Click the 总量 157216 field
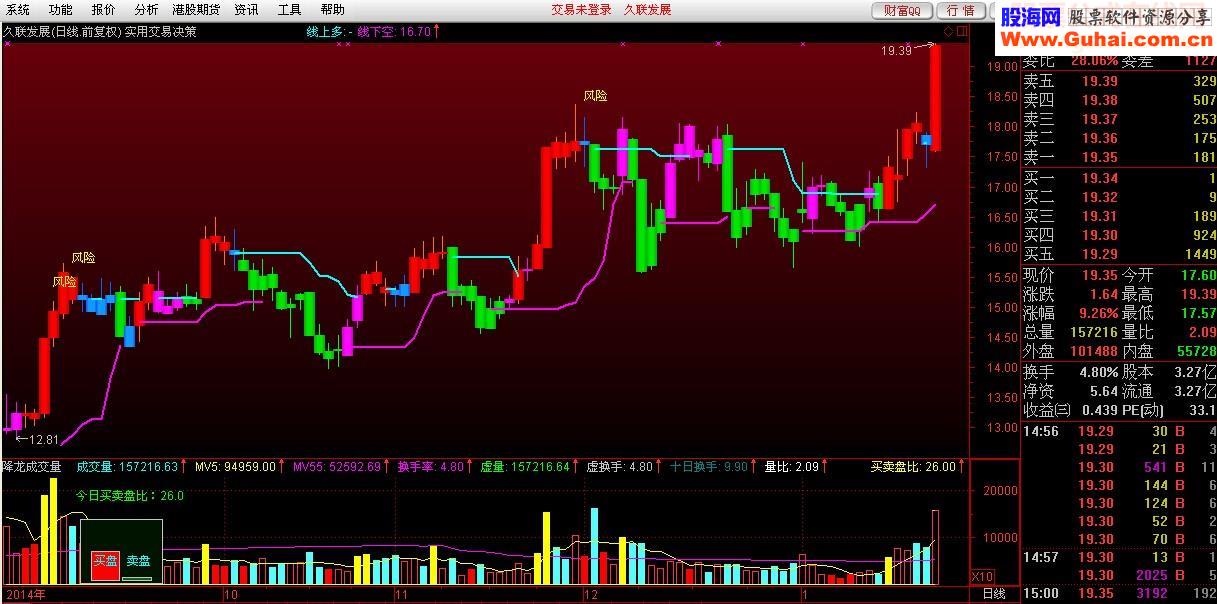The image size is (1217, 604). [1070, 332]
